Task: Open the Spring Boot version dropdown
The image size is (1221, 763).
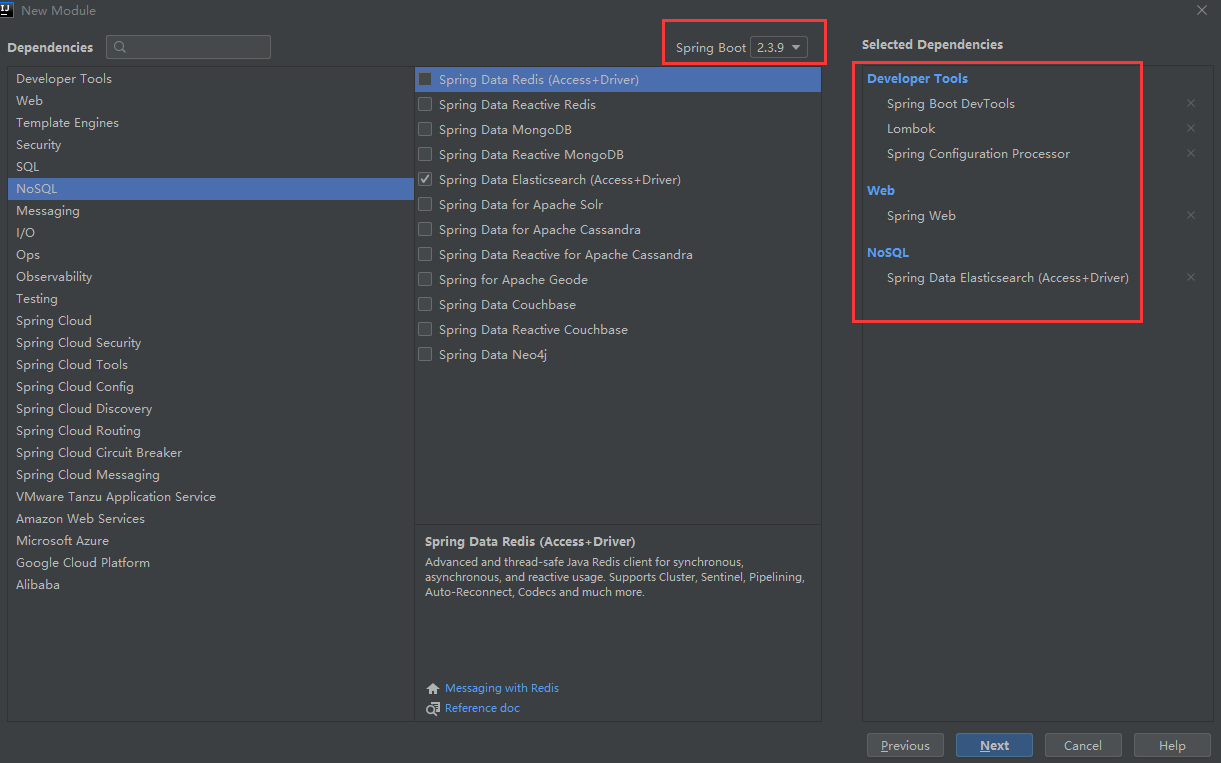Action: point(778,48)
